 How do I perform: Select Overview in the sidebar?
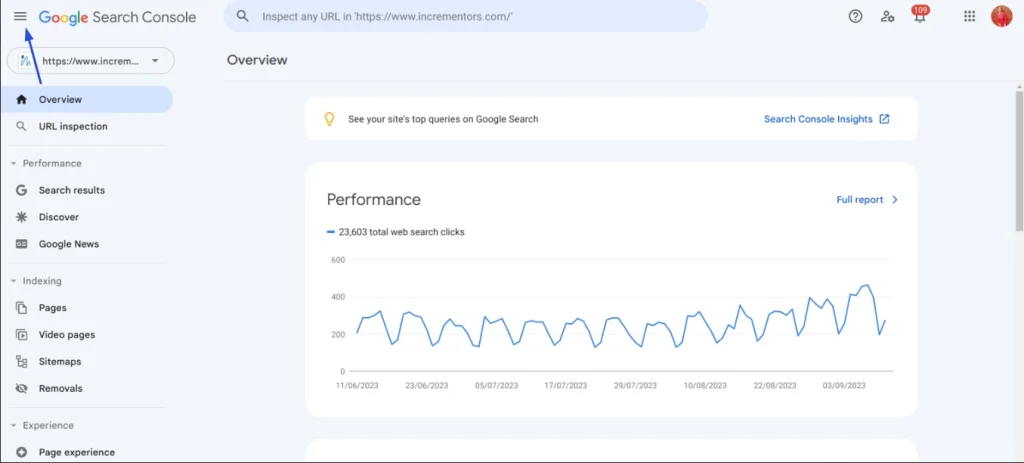[87, 100]
